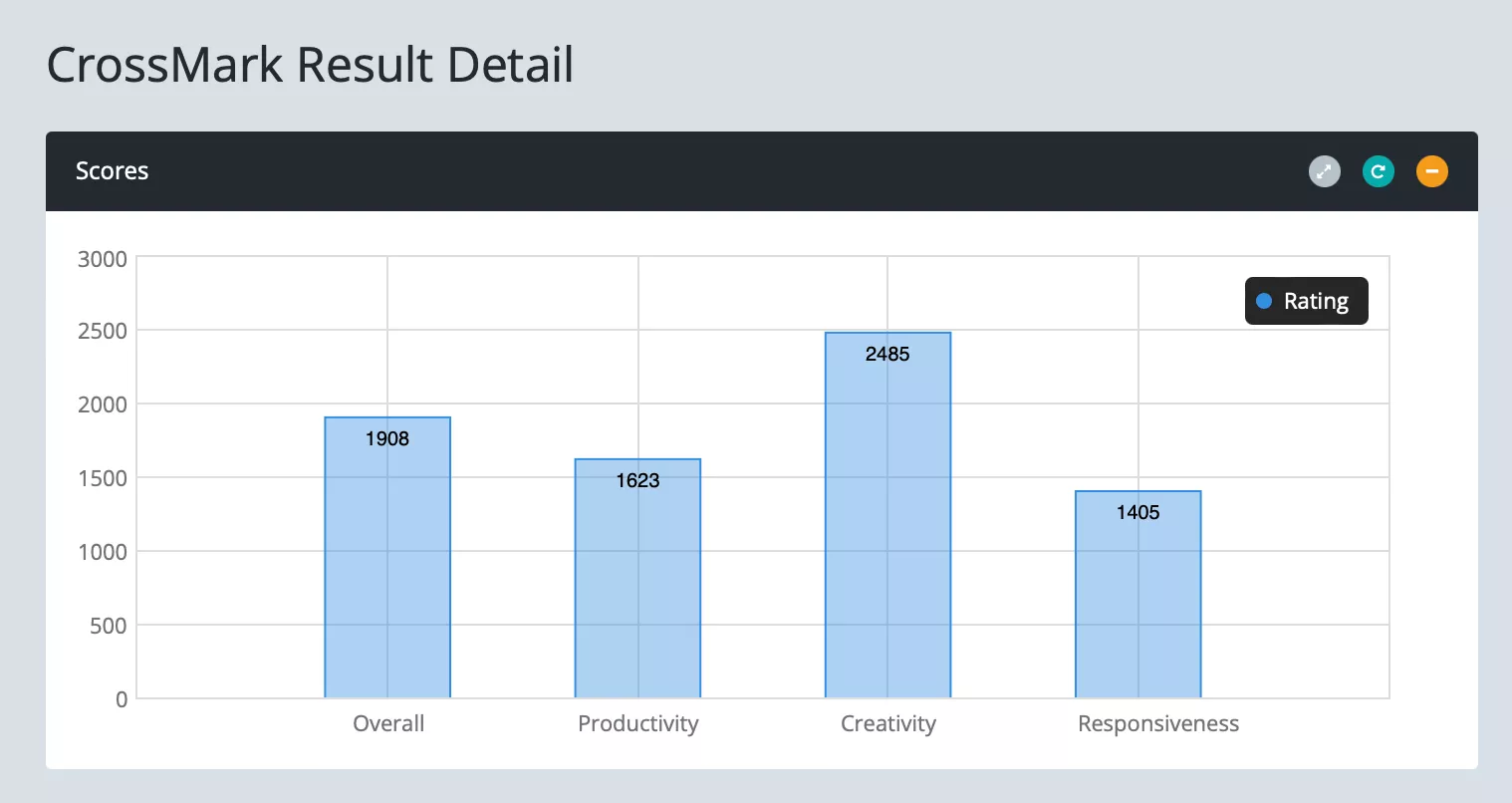Click the 1623 value label
The width and height of the screenshot is (1512, 803).
pos(637,480)
